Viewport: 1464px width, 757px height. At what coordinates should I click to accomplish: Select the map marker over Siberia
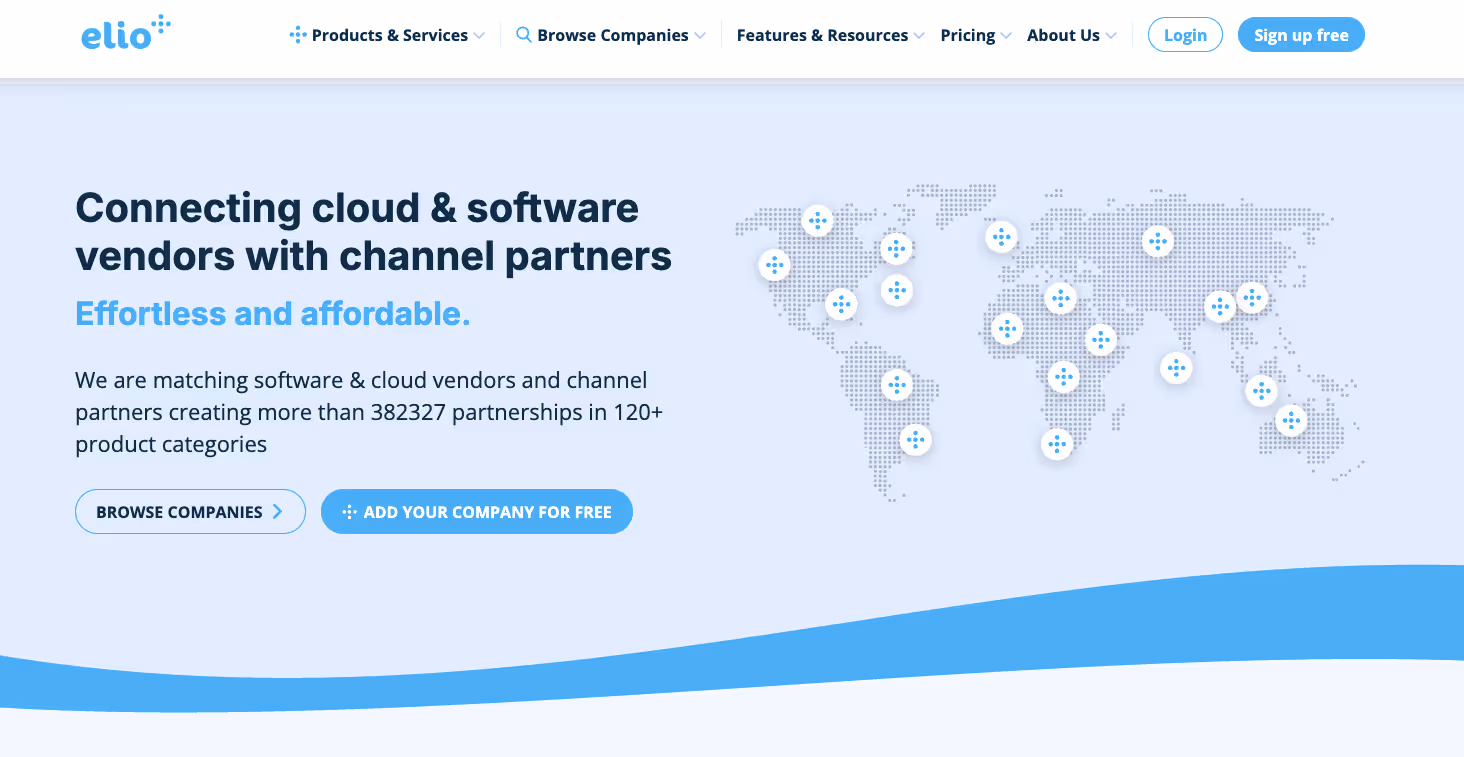click(1157, 241)
